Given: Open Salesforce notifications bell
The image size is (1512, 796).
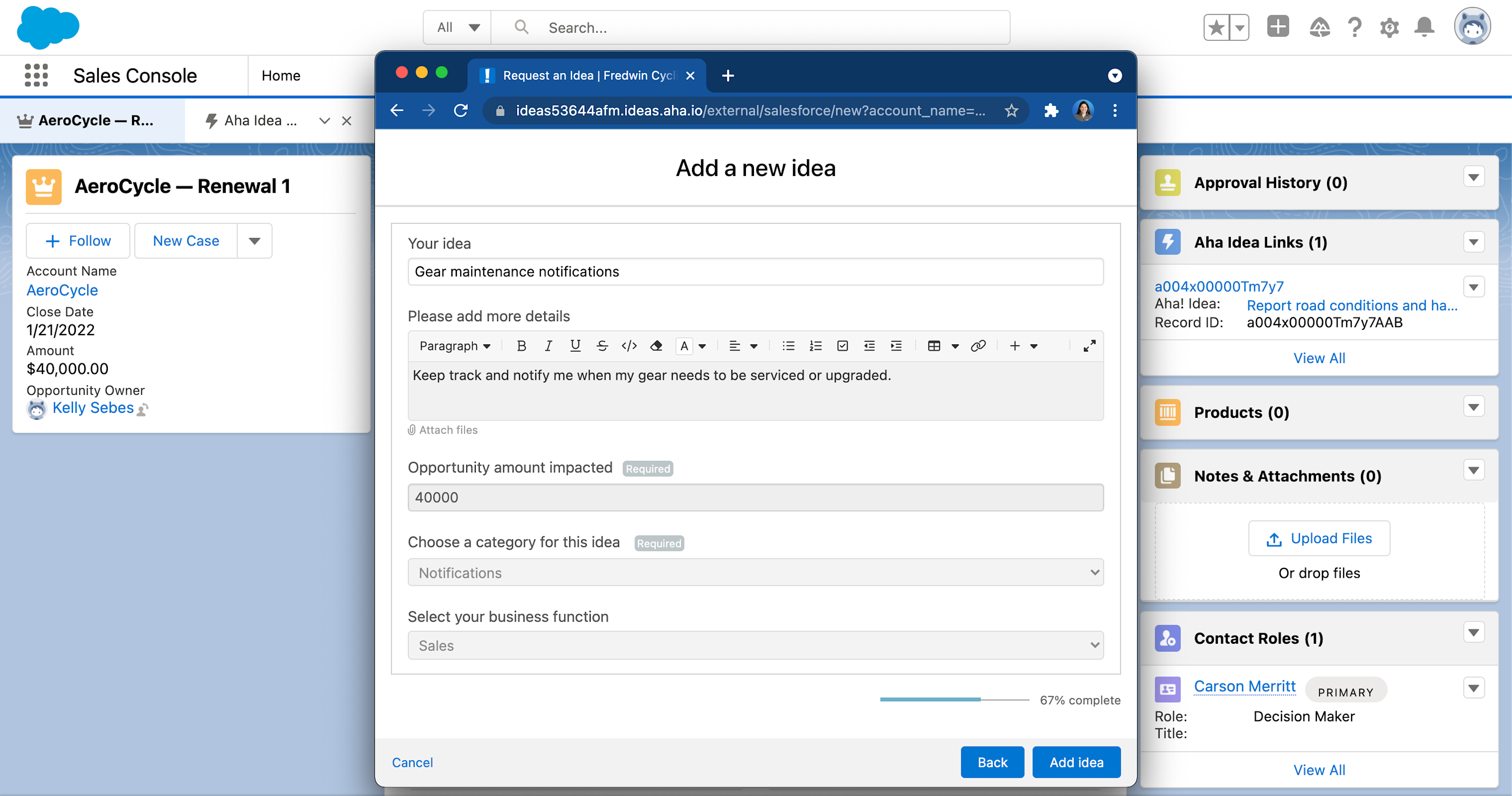Looking at the screenshot, I should [1424, 27].
